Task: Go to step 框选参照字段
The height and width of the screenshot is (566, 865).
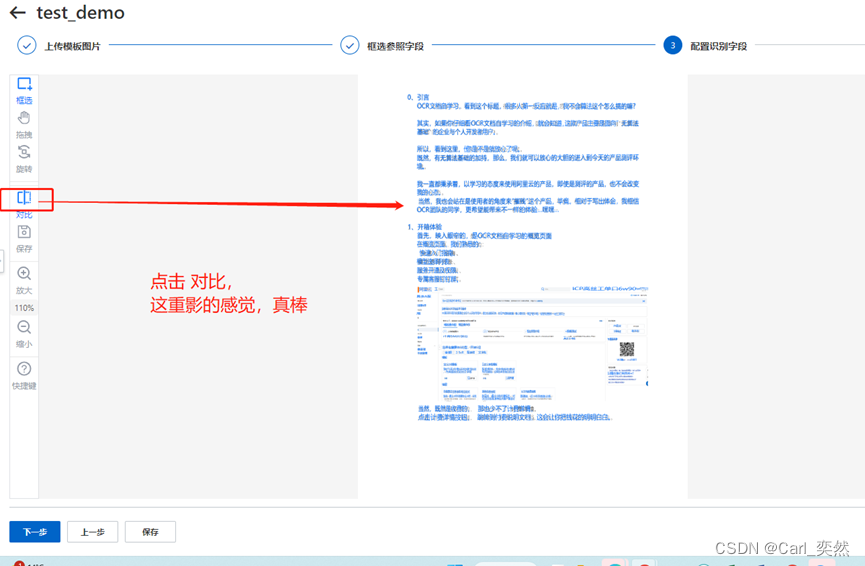Action: [x=382, y=45]
